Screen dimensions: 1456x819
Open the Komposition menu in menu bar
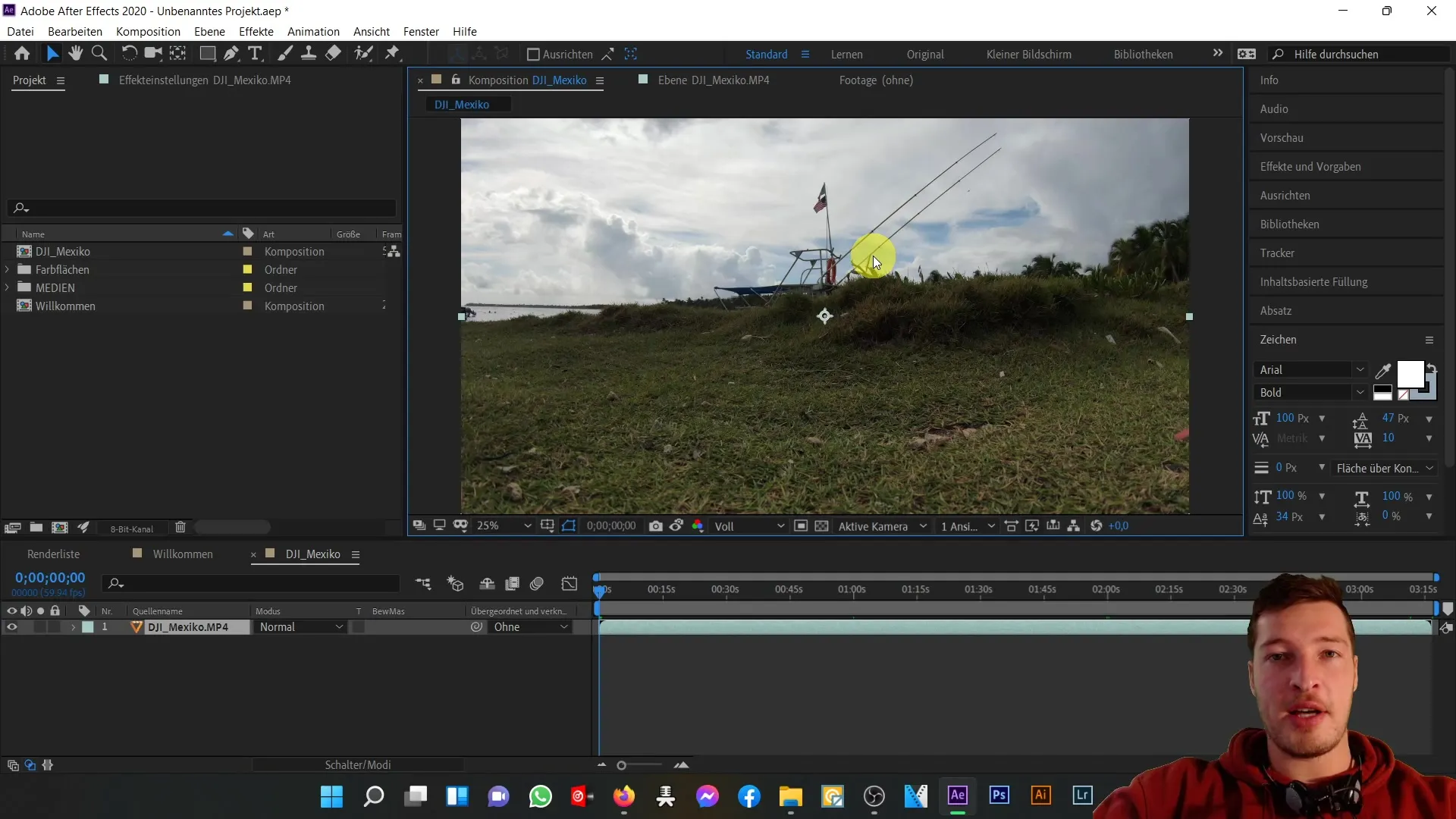[147, 31]
